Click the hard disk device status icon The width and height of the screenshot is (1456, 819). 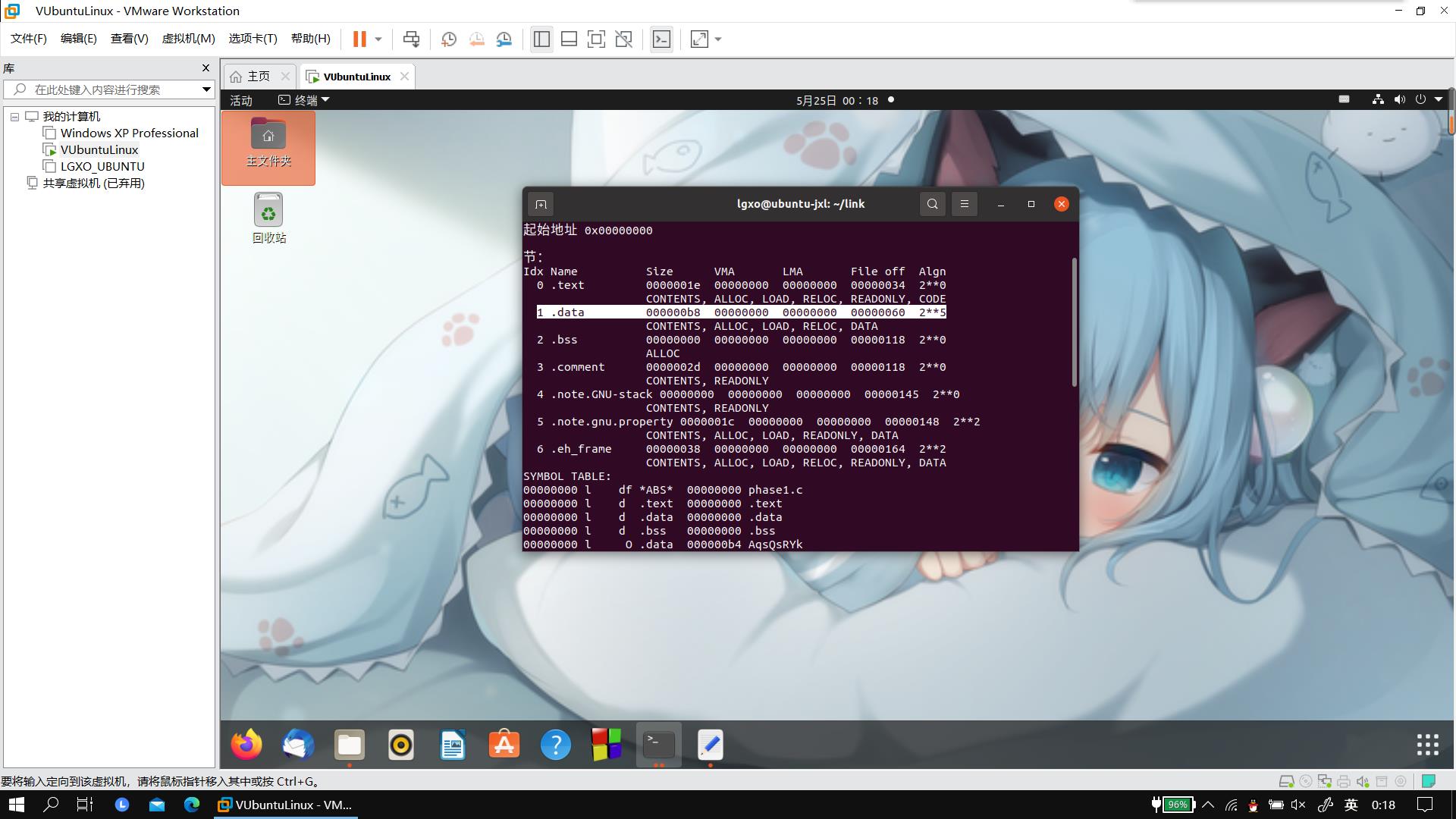point(1286,781)
